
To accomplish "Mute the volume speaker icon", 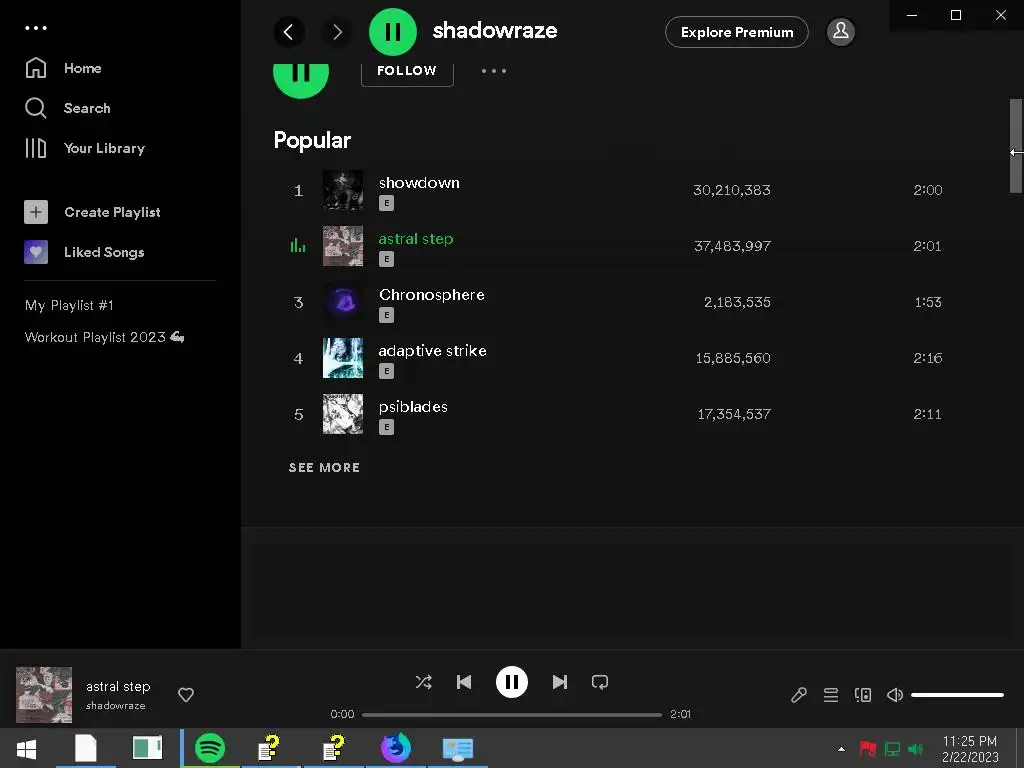I will point(895,695).
